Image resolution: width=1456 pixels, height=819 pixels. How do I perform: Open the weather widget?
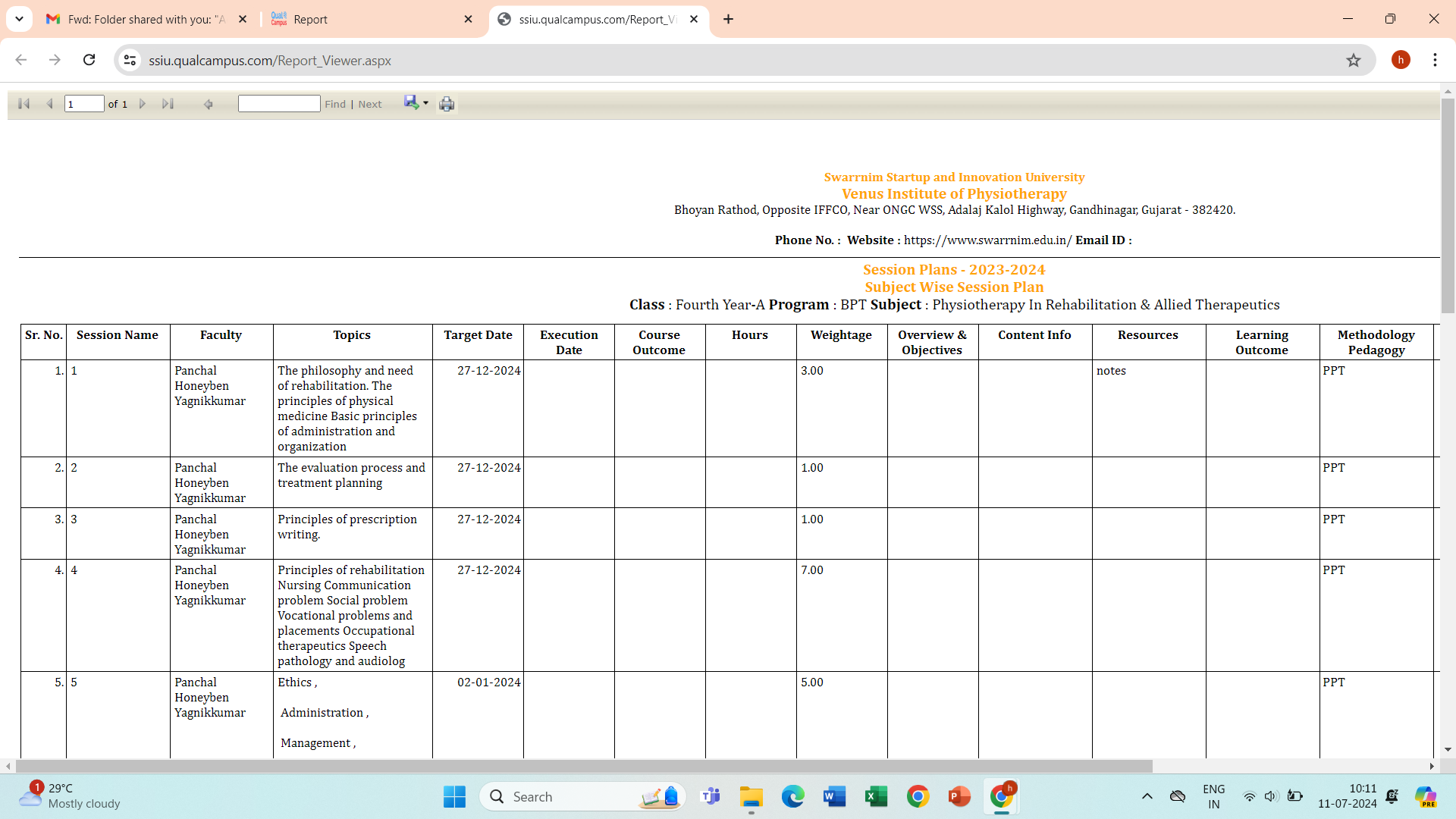coord(70,796)
